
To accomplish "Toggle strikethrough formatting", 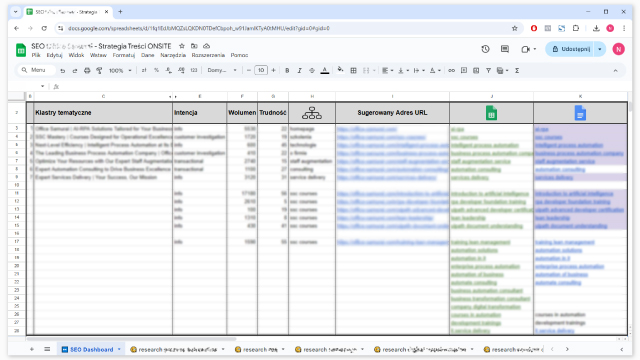I will (x=312, y=70).
